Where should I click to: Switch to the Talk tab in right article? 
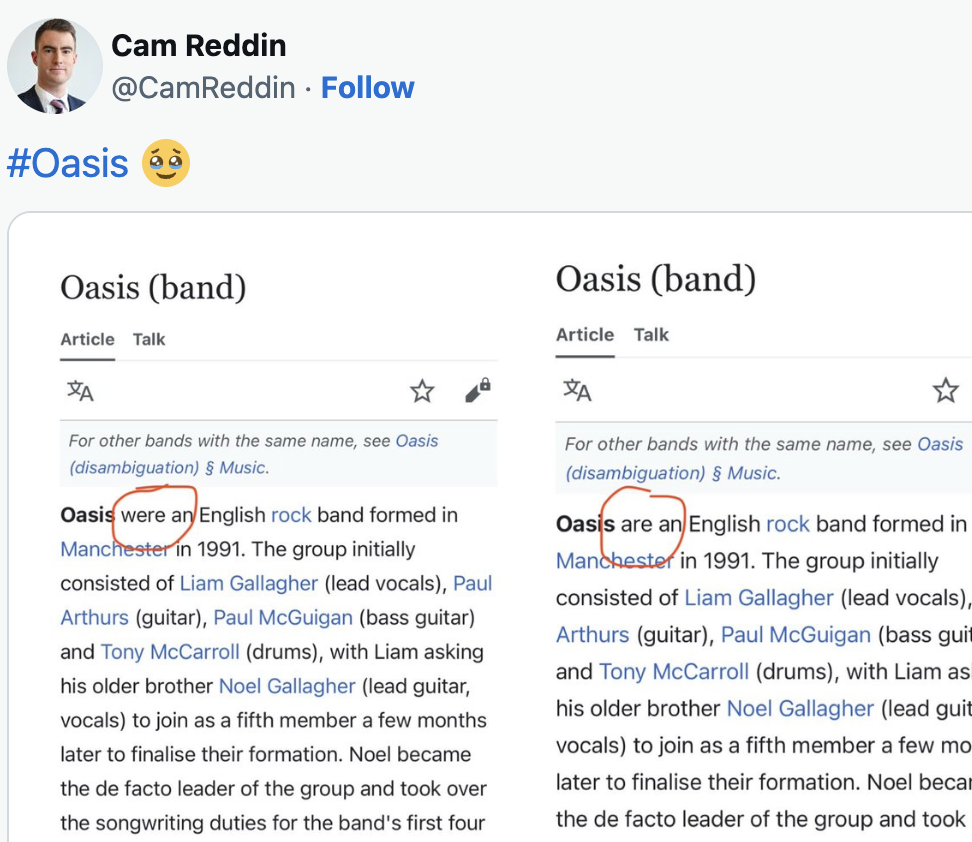point(651,335)
